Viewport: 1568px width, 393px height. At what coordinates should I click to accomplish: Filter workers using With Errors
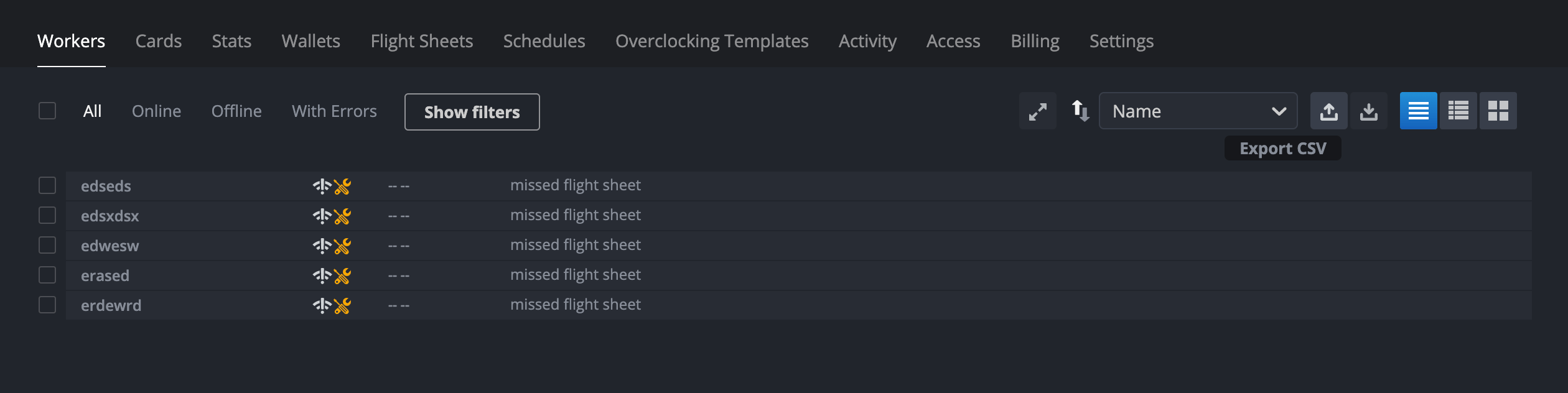(x=334, y=111)
